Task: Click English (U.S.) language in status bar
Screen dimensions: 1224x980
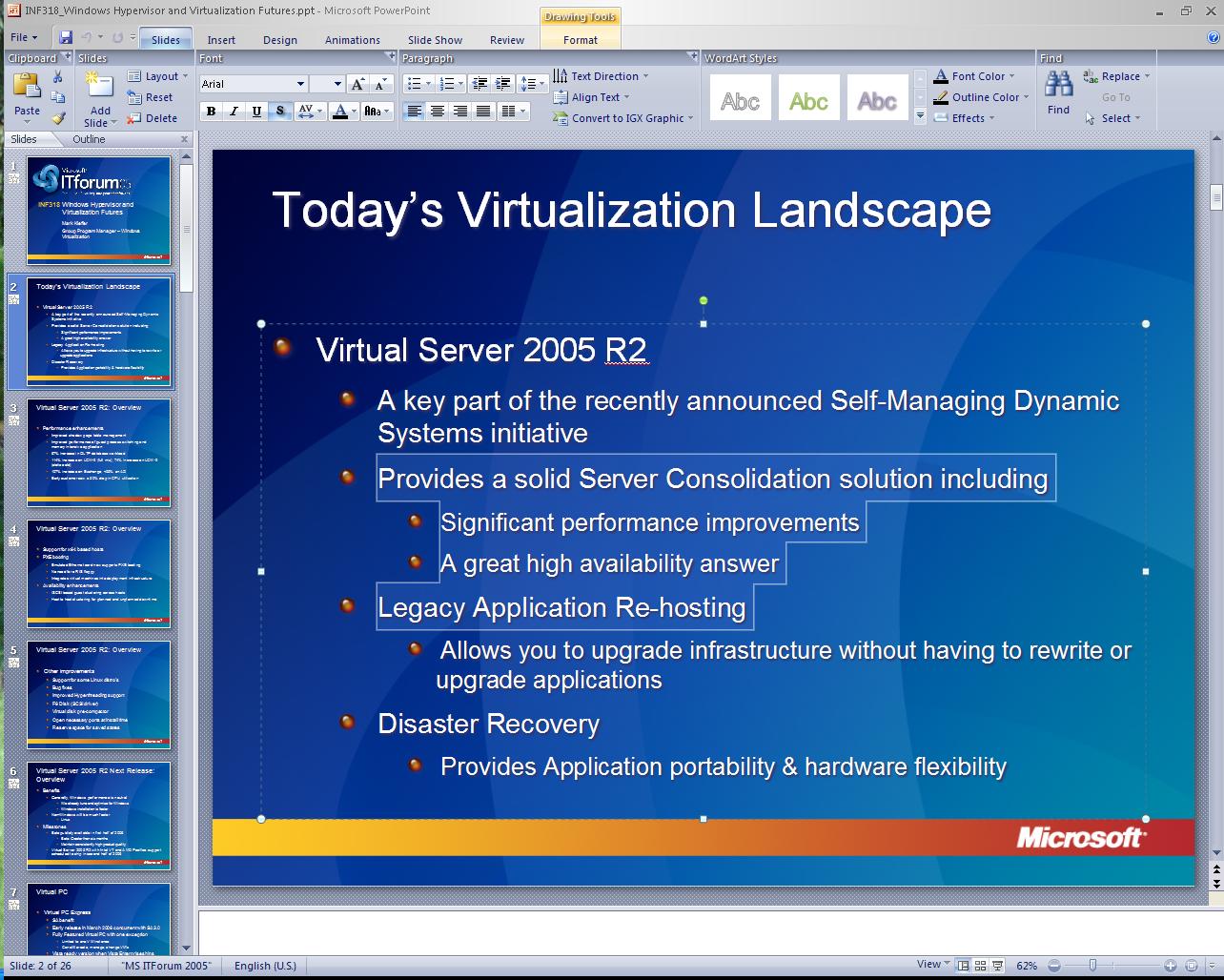Action: tap(265, 966)
